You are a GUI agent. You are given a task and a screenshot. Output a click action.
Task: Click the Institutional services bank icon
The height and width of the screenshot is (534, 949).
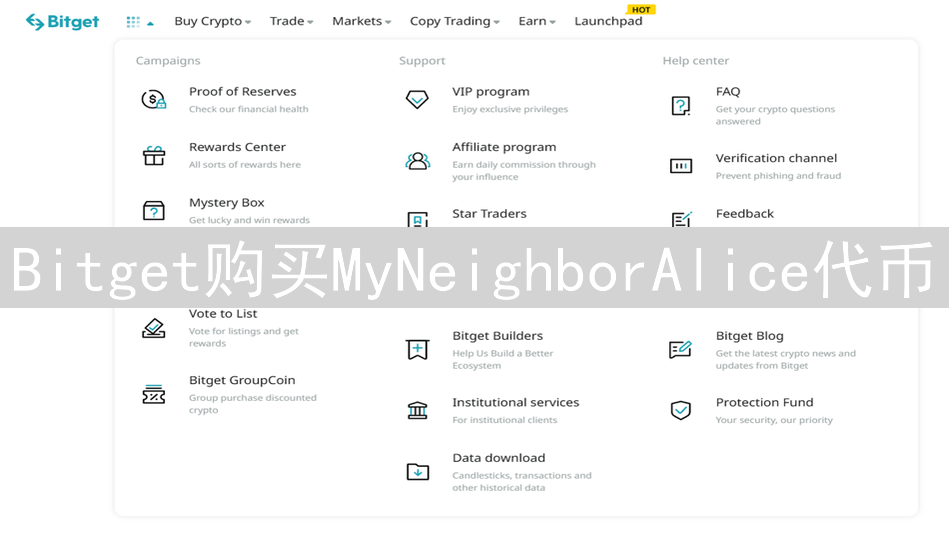(417, 410)
